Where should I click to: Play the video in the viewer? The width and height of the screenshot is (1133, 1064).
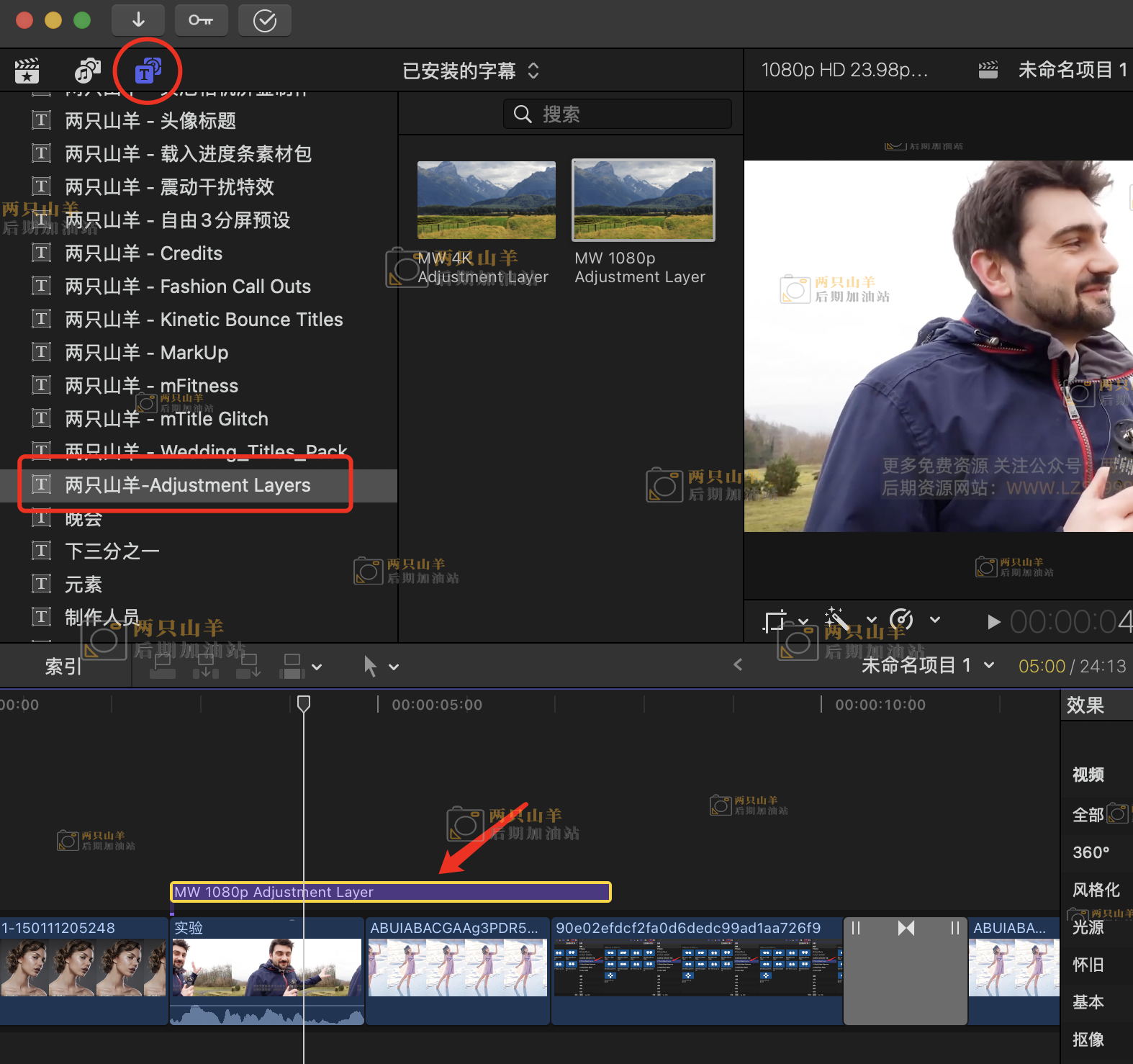993,622
